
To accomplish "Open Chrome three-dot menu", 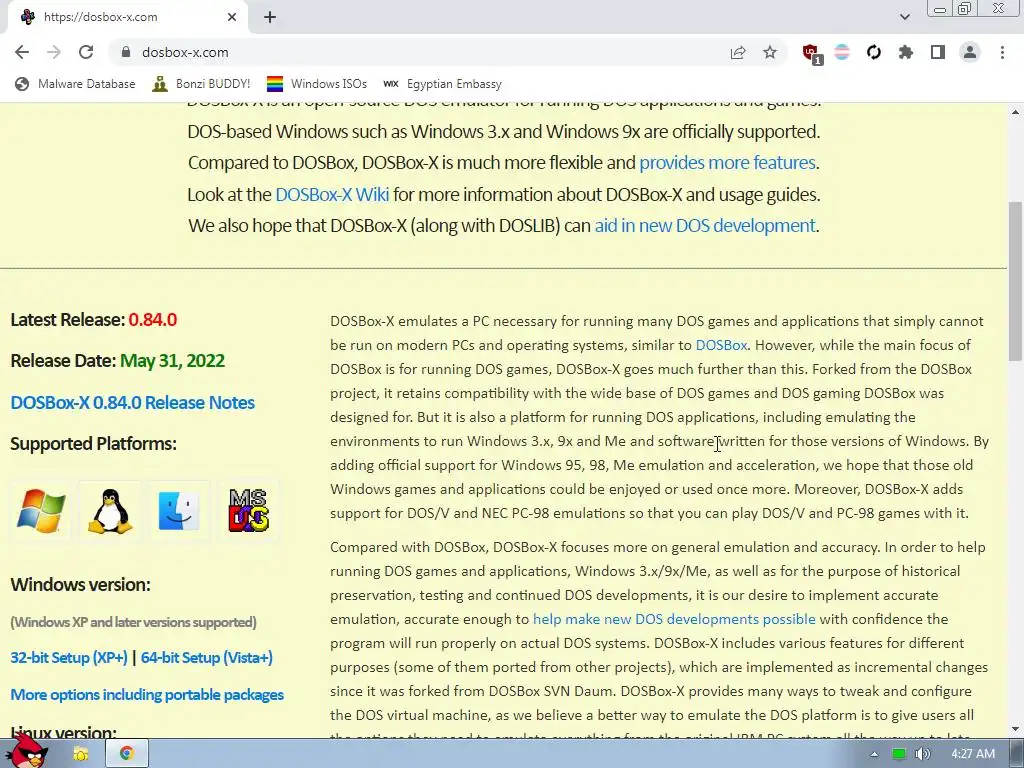I will point(1002,52).
